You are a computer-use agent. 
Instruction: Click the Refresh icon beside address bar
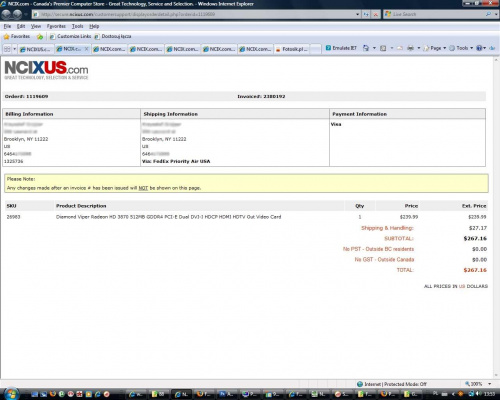click(366, 14)
